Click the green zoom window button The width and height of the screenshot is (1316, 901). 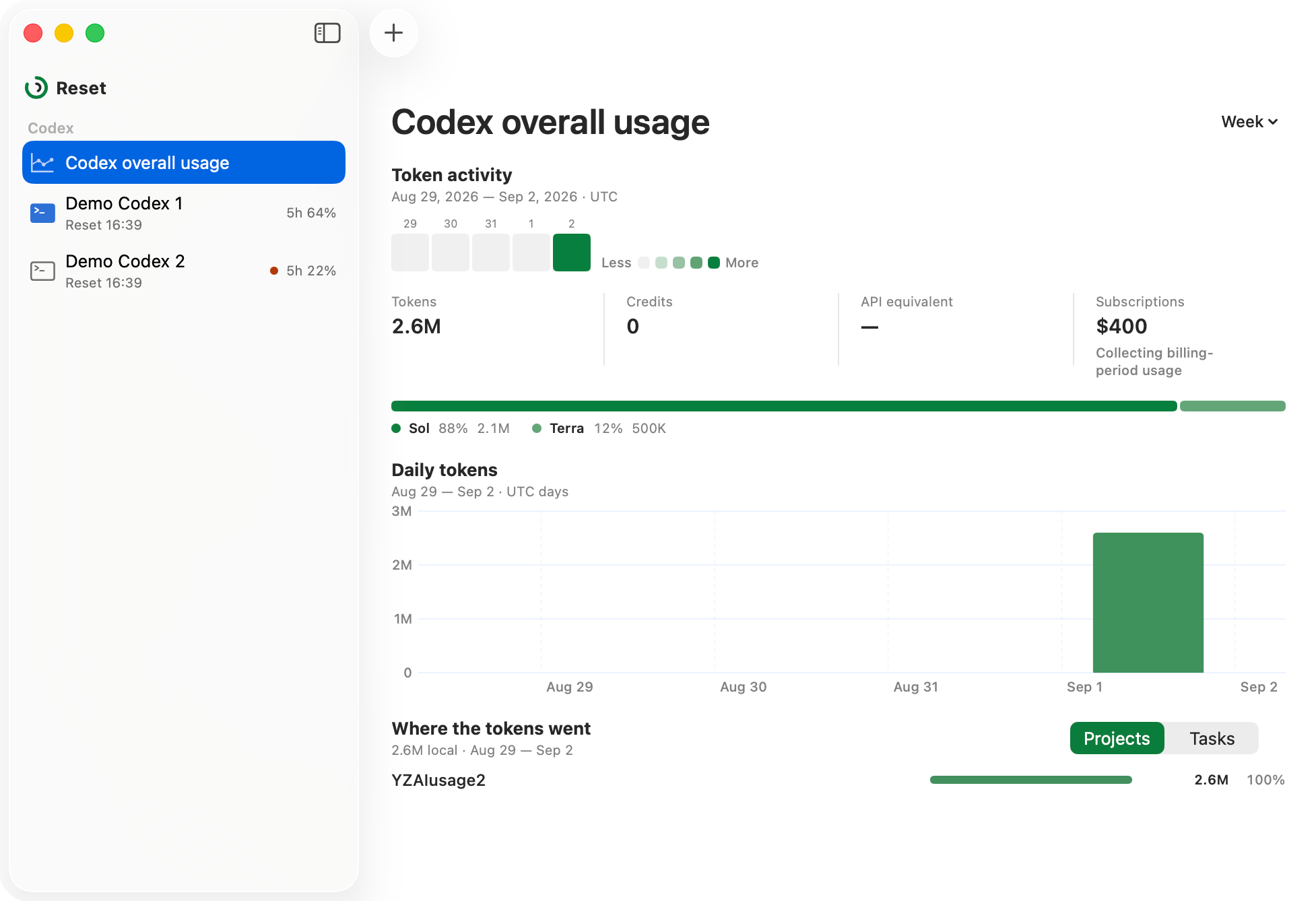click(x=95, y=33)
